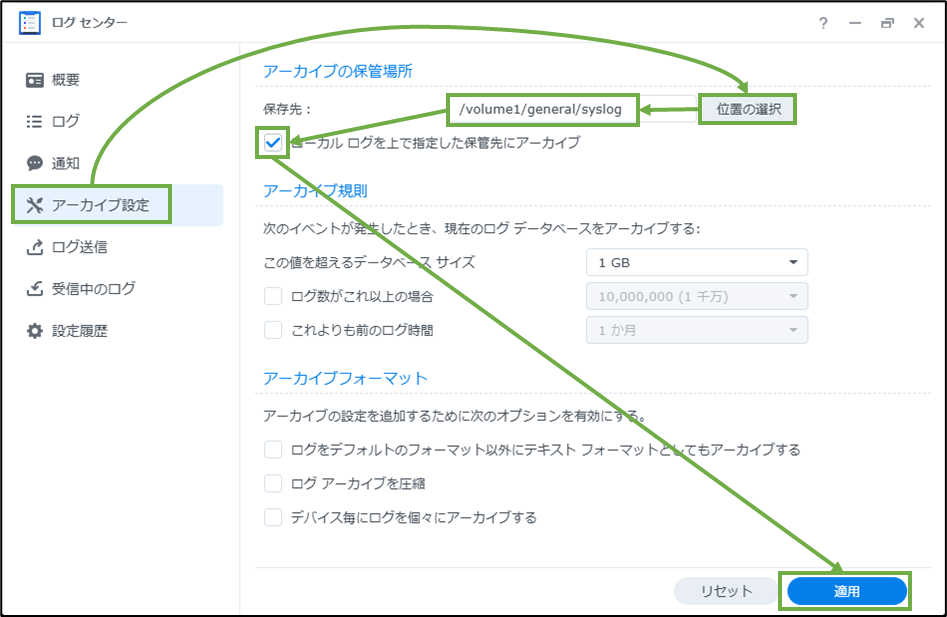Screen dimensions: 947x617
Task: Click the Log Center app icon in title bar
Action: pyautogui.click(x=30, y=23)
